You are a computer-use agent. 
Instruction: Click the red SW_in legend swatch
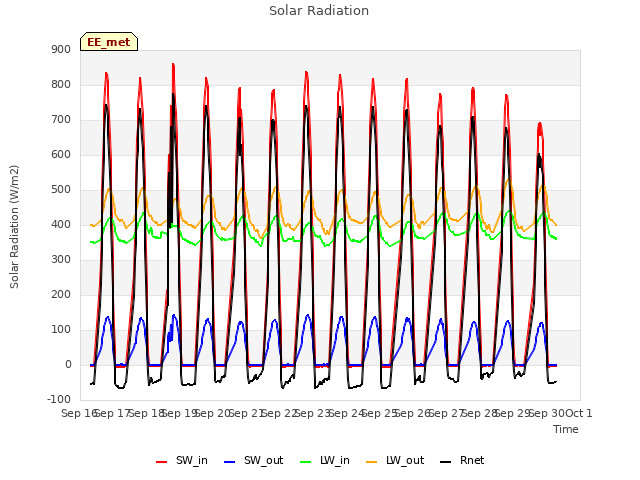click(x=162, y=462)
